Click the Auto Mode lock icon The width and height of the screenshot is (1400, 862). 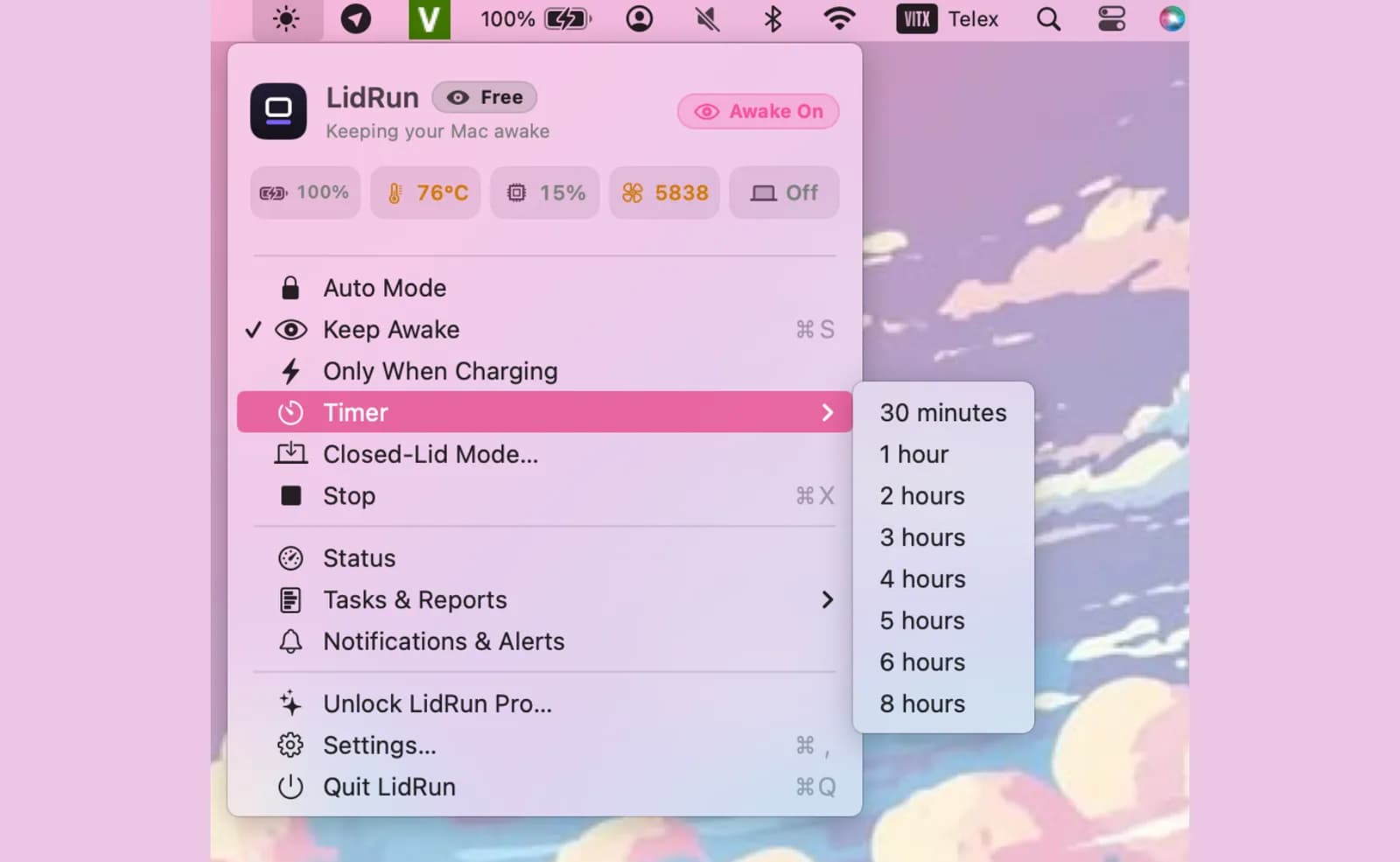tap(290, 288)
